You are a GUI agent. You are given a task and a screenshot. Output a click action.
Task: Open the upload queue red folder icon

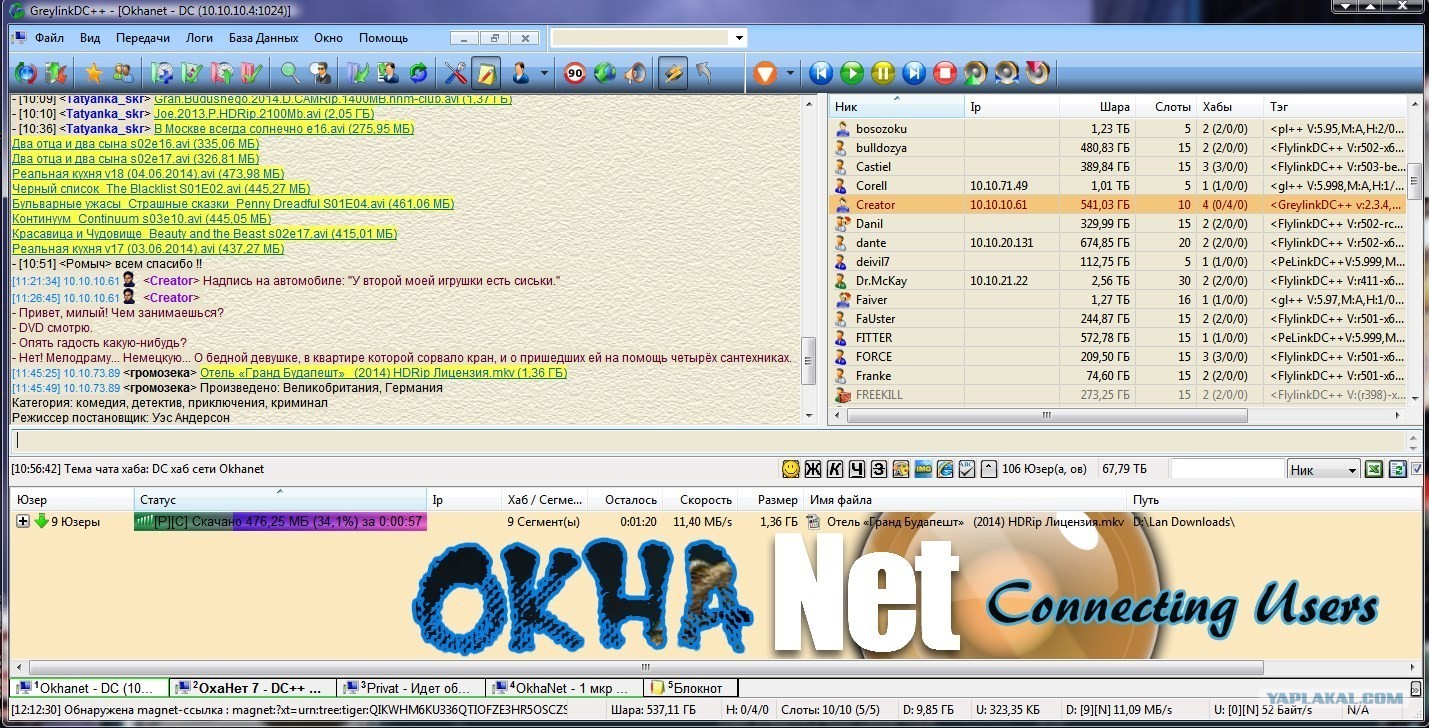coord(222,73)
